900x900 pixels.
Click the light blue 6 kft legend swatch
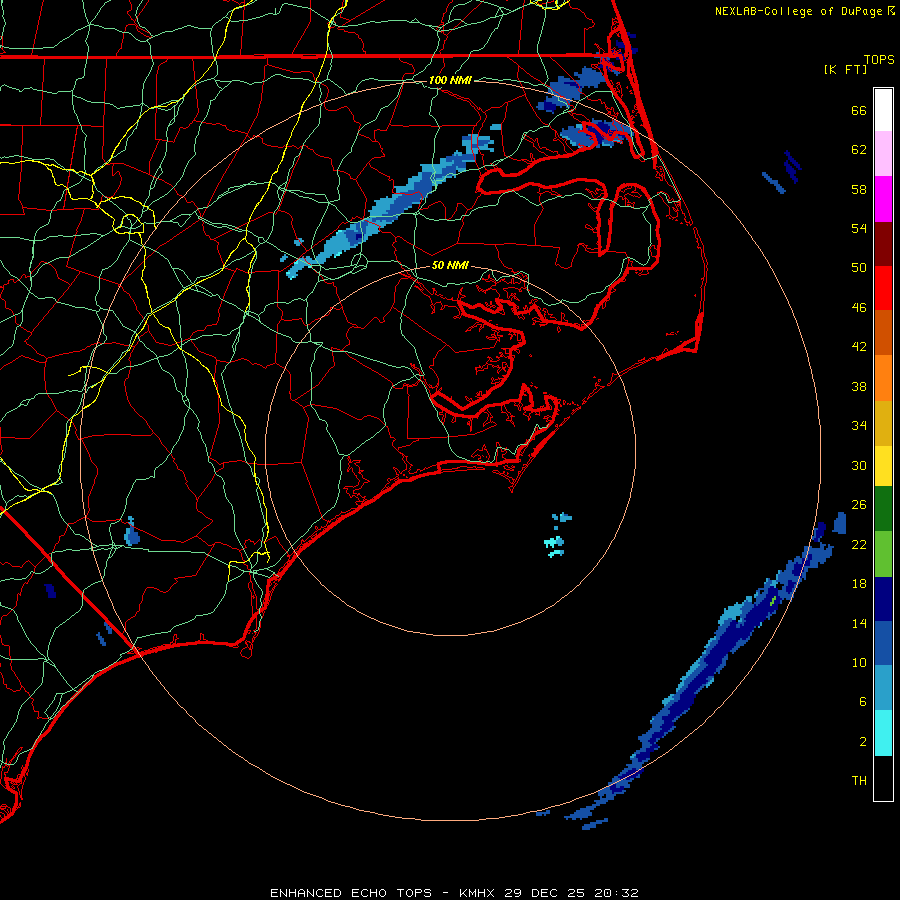point(883,688)
